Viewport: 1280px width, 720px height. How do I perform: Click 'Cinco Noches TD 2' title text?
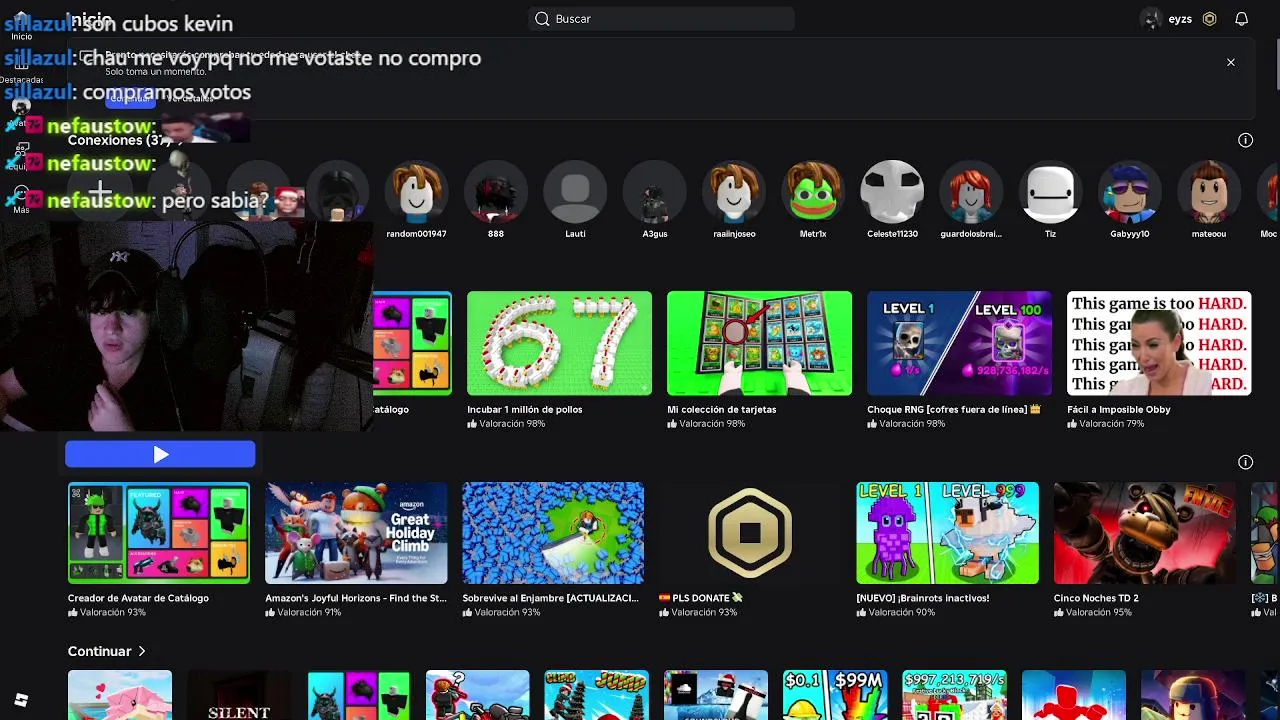1096,598
